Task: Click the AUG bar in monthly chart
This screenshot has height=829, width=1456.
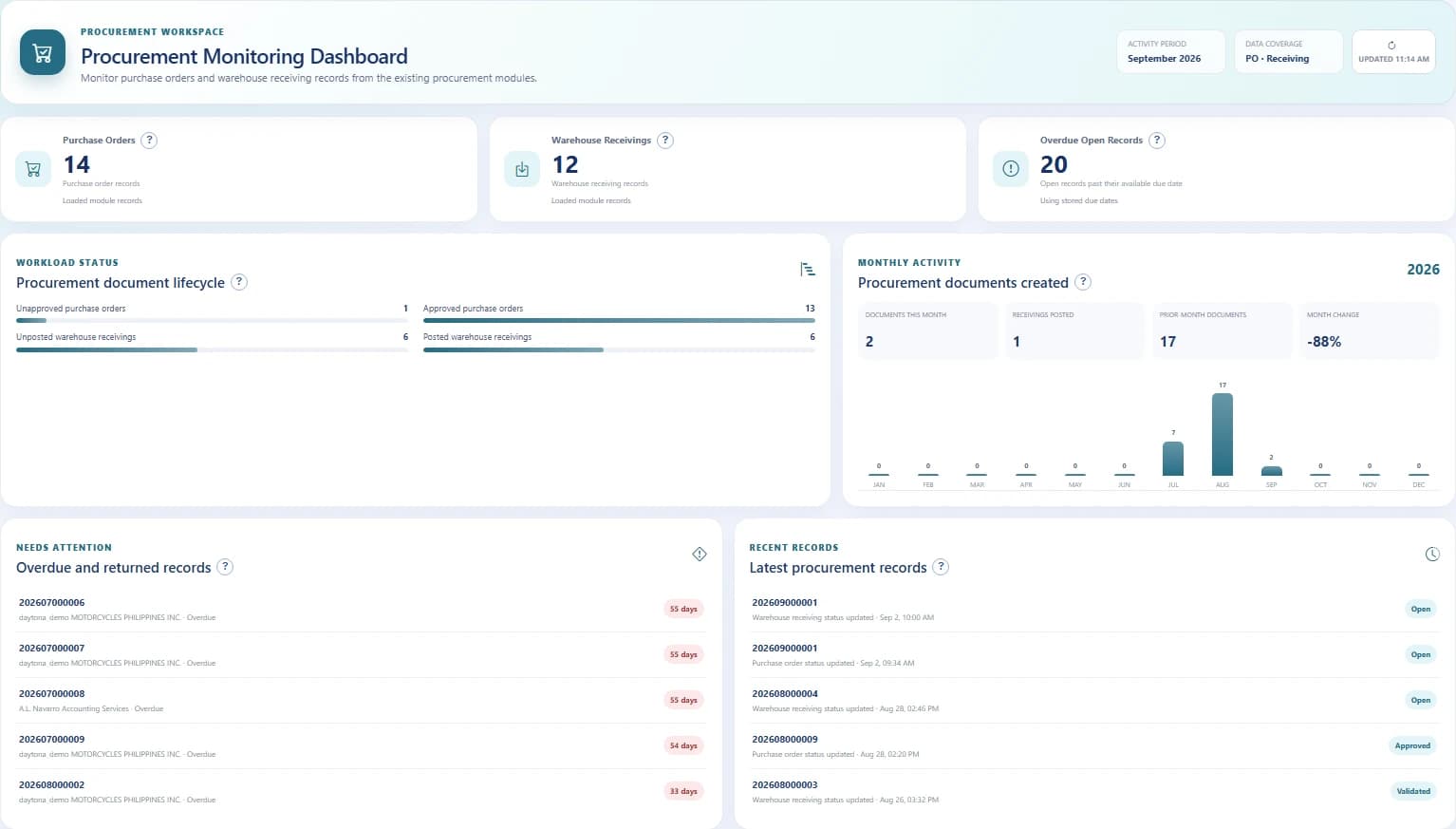Action: point(1223,434)
